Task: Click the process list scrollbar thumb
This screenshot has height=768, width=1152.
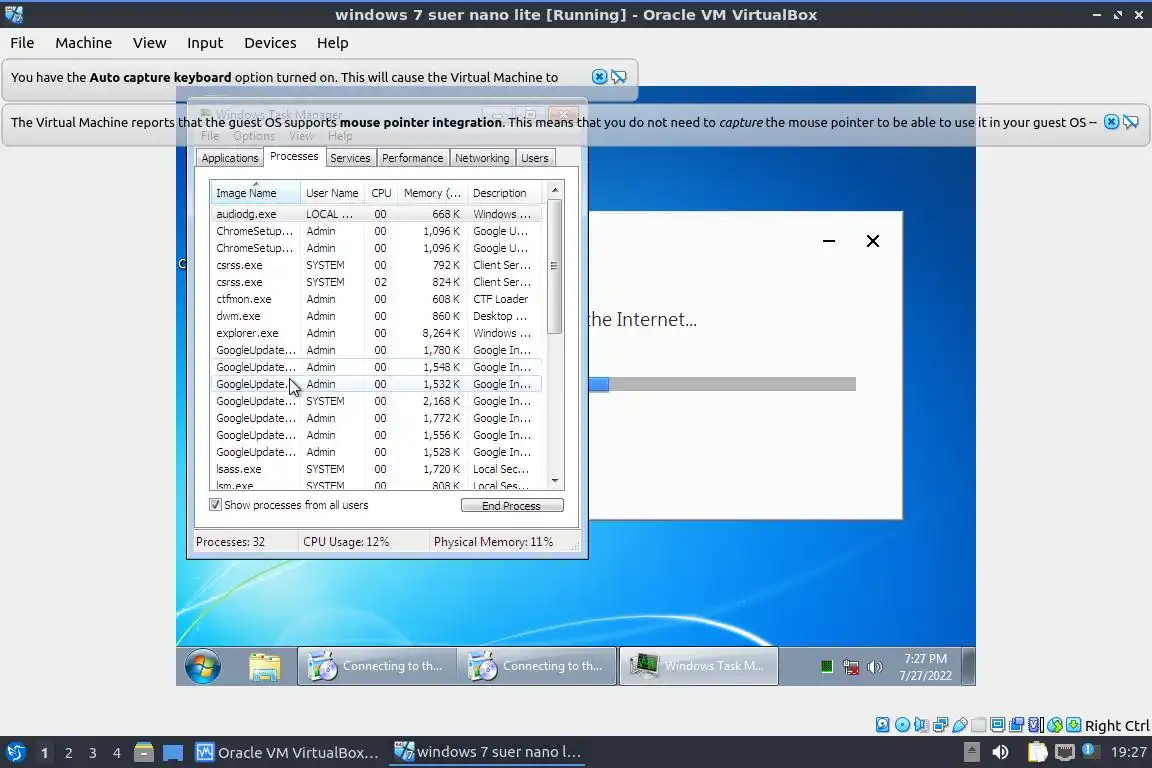Action: 555,266
